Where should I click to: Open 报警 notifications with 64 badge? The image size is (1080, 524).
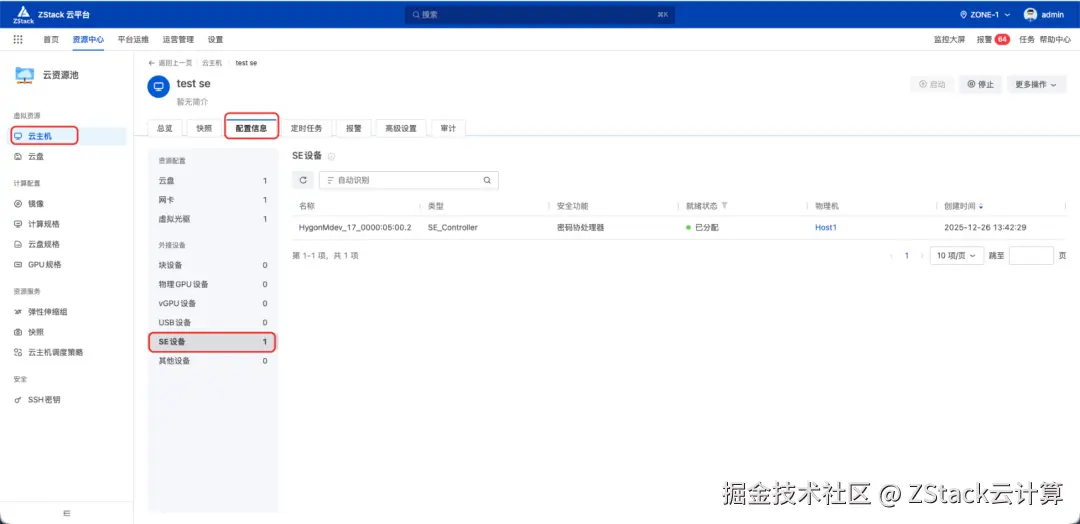click(993, 40)
